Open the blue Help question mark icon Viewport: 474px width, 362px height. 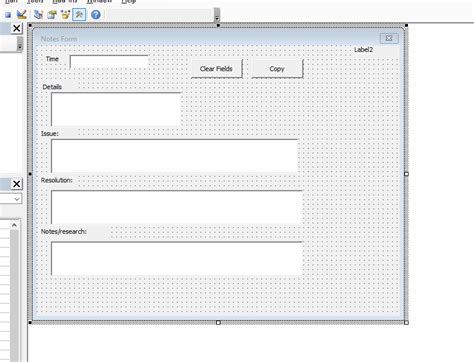pyautogui.click(x=96, y=15)
